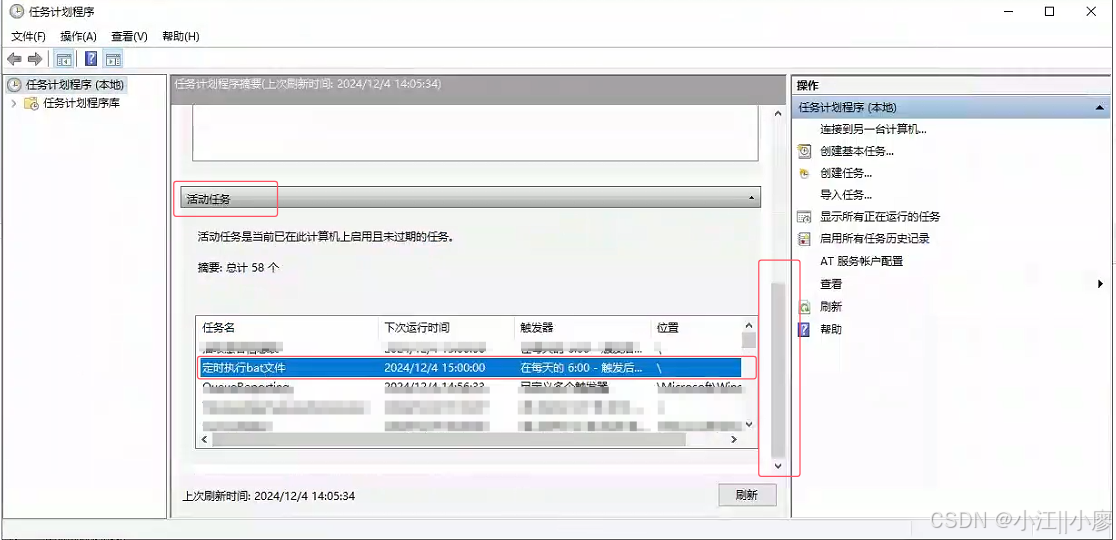Click the task list horizontal scroll left arrow

[203, 440]
